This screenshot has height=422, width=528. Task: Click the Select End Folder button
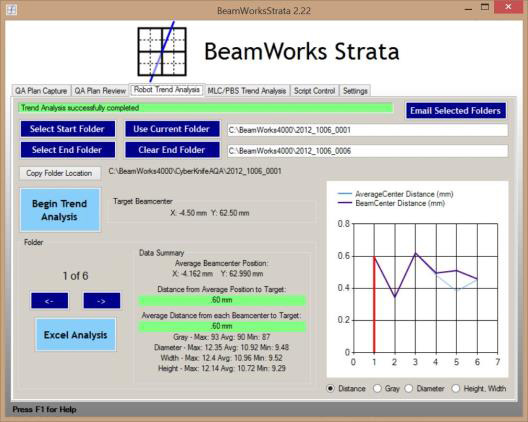click(68, 150)
